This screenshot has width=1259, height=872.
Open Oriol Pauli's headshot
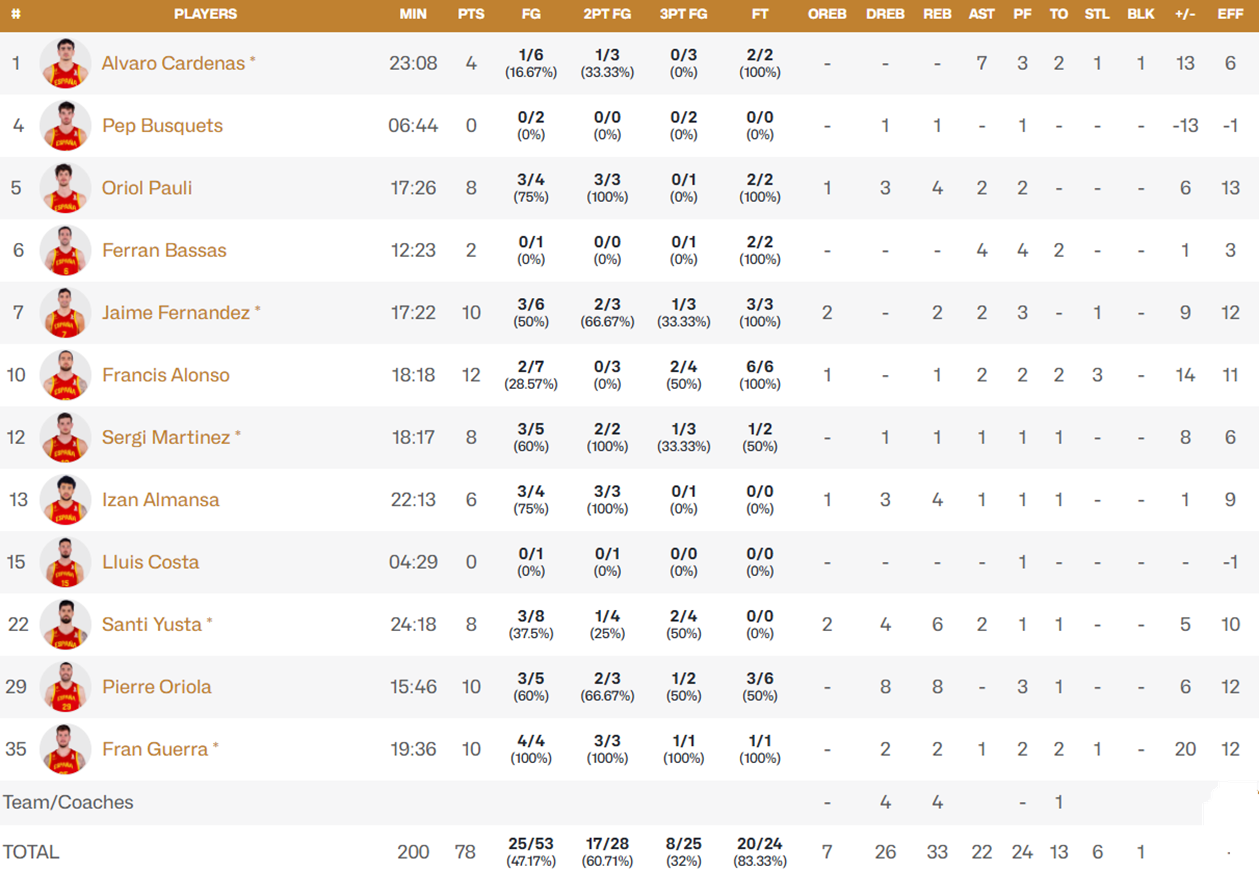[x=65, y=188]
